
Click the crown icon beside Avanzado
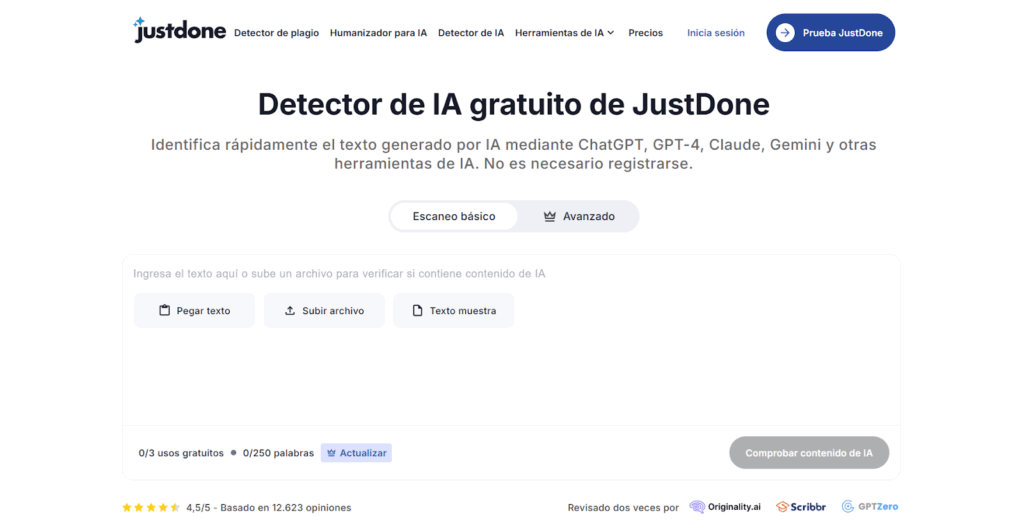pos(550,216)
